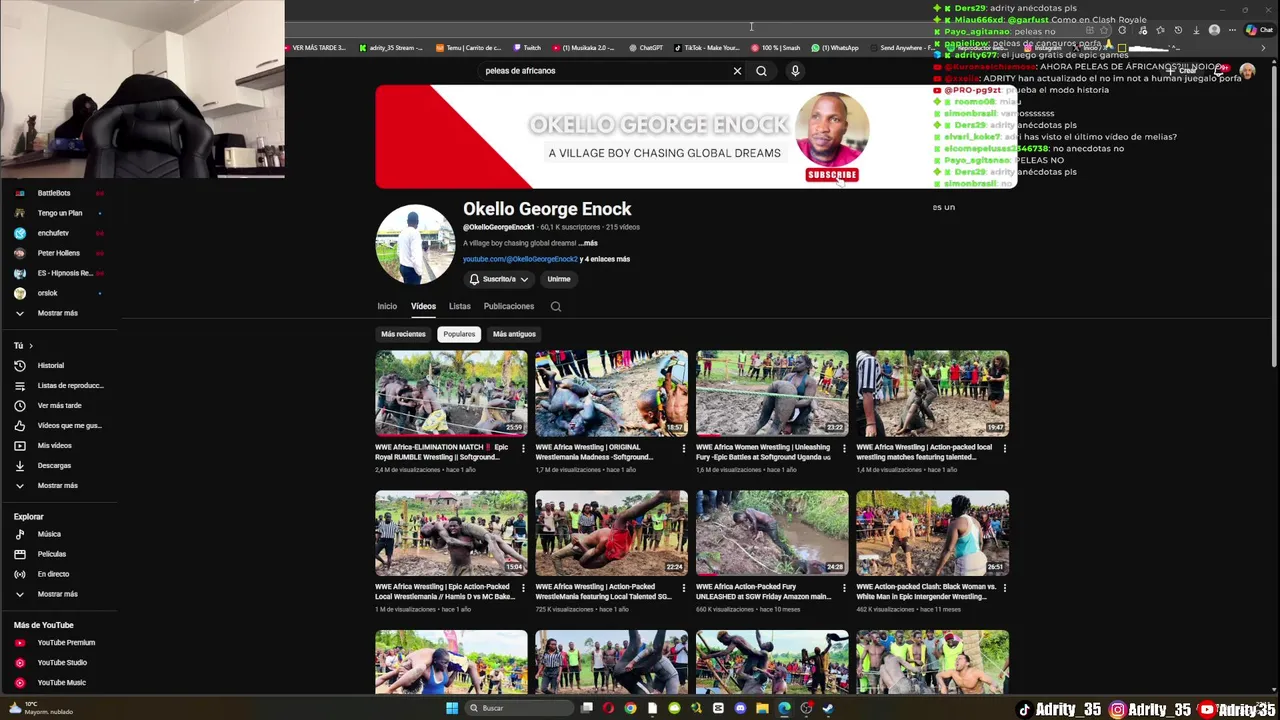Image resolution: width=1280 pixels, height=720 pixels.
Task: Open Tengo un Plan subscription
Action: coord(60,213)
